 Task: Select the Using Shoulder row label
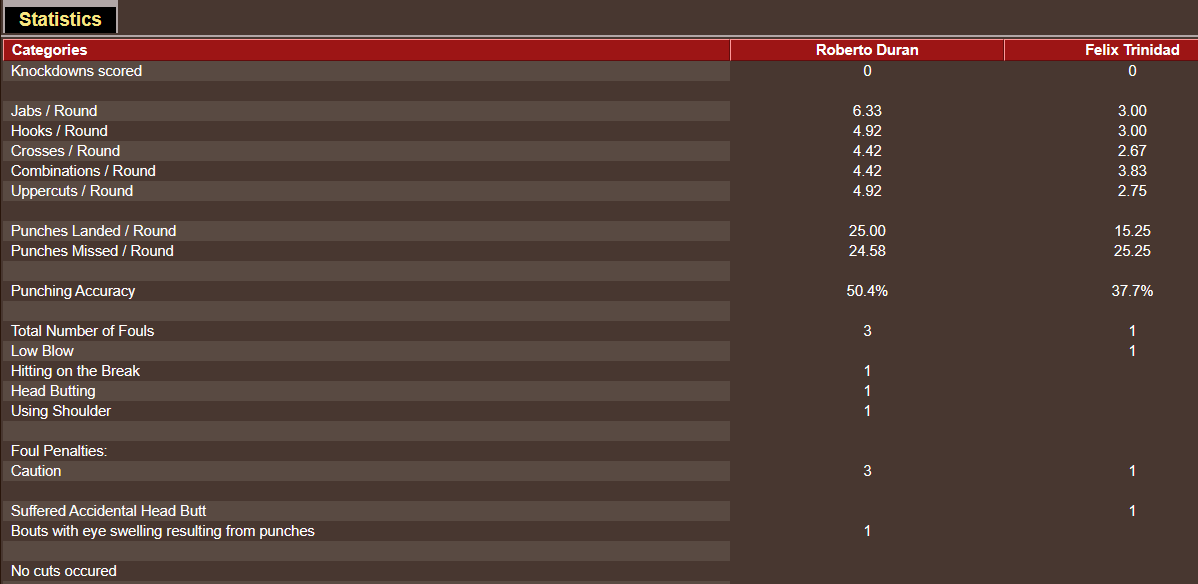(x=60, y=410)
